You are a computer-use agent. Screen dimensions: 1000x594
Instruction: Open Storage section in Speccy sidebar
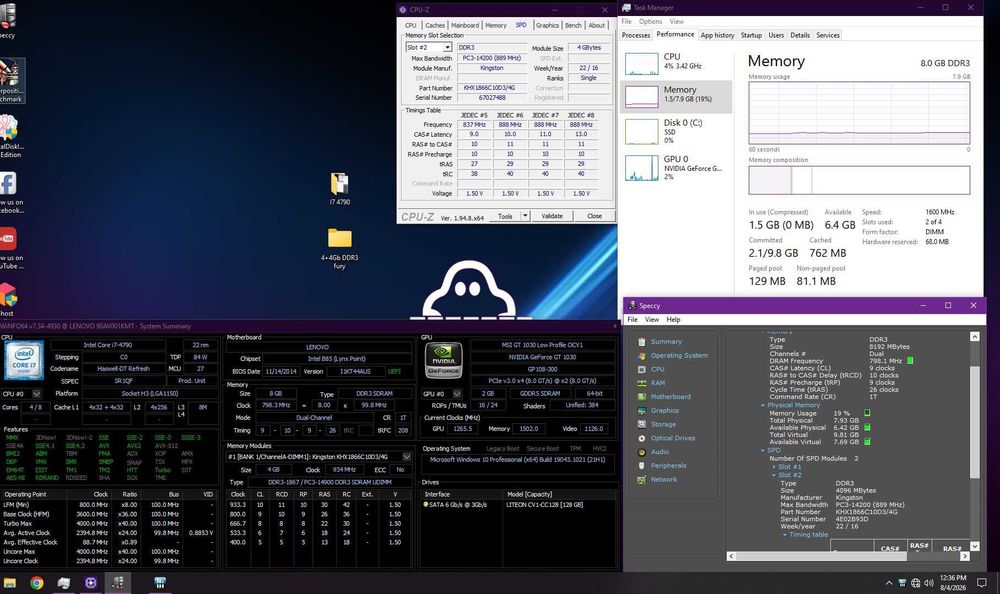(x=663, y=424)
